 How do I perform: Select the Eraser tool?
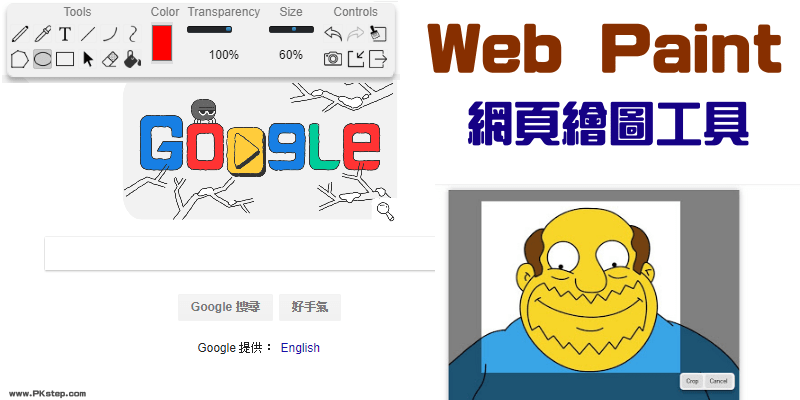click(x=110, y=59)
